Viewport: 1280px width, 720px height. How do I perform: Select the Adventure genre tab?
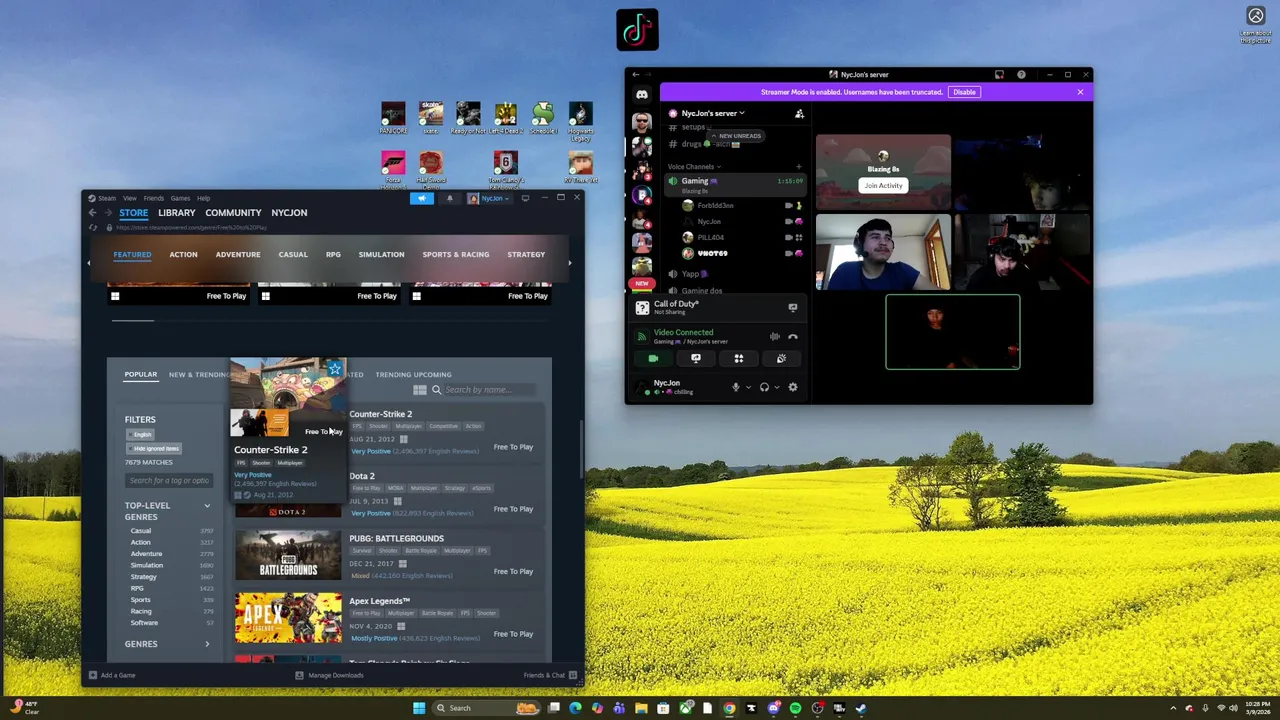click(x=238, y=254)
